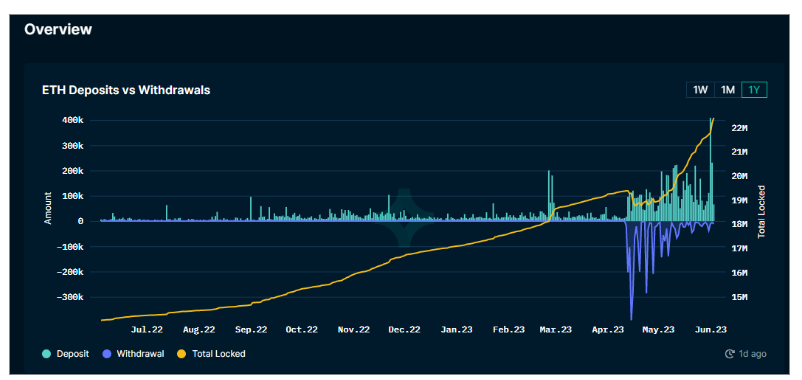Click the '1d ago' timestamp text
Viewport: 802px width, 380px height.
[x=752, y=353]
